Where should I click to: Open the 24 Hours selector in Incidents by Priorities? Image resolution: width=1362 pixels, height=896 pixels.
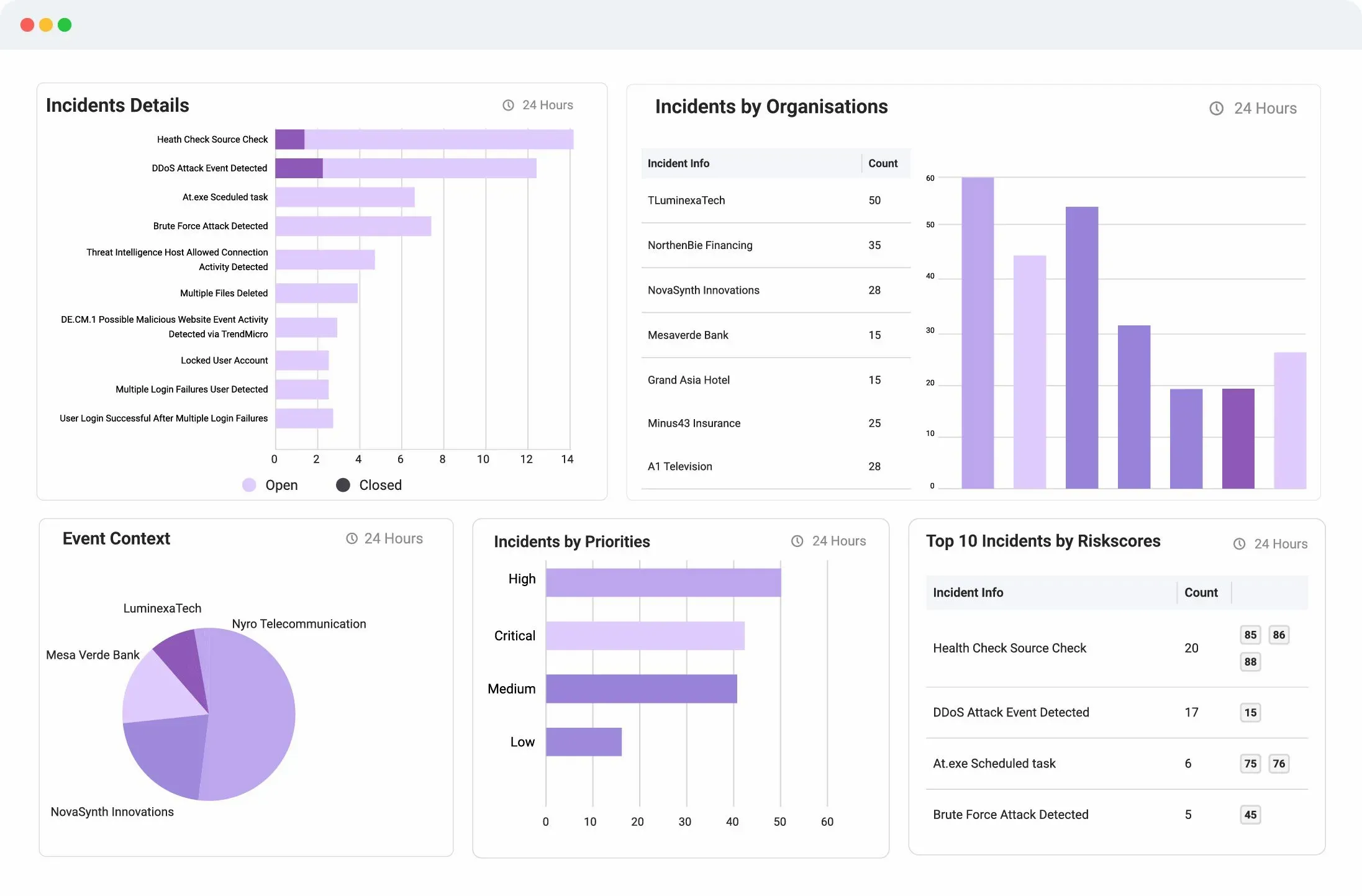838,541
